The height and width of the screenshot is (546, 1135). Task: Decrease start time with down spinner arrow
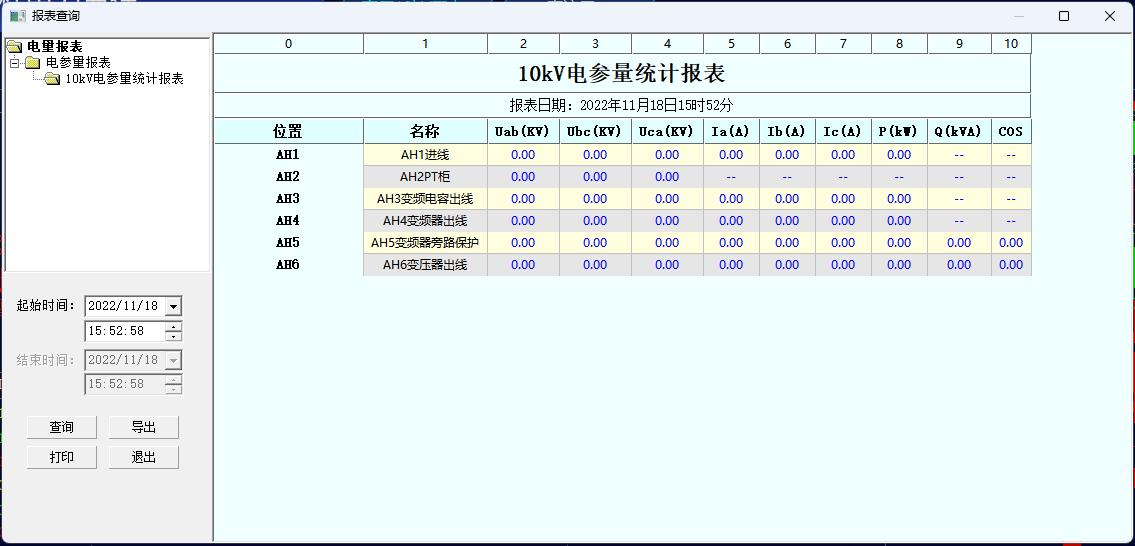(173, 336)
